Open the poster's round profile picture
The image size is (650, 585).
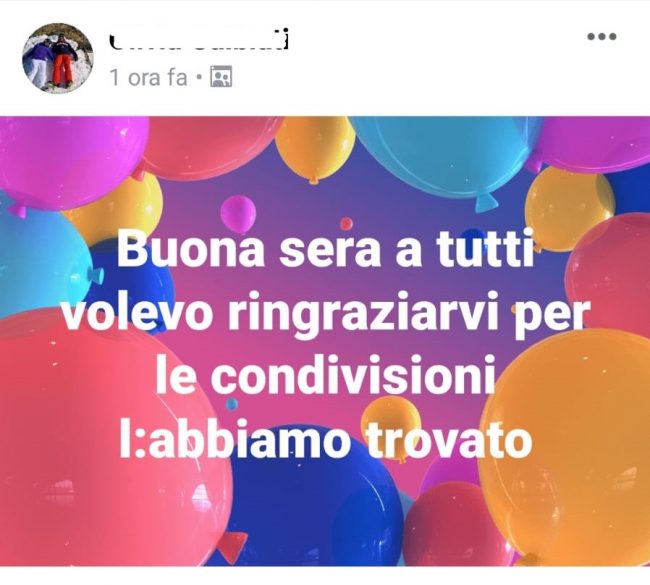pyautogui.click(x=58, y=58)
